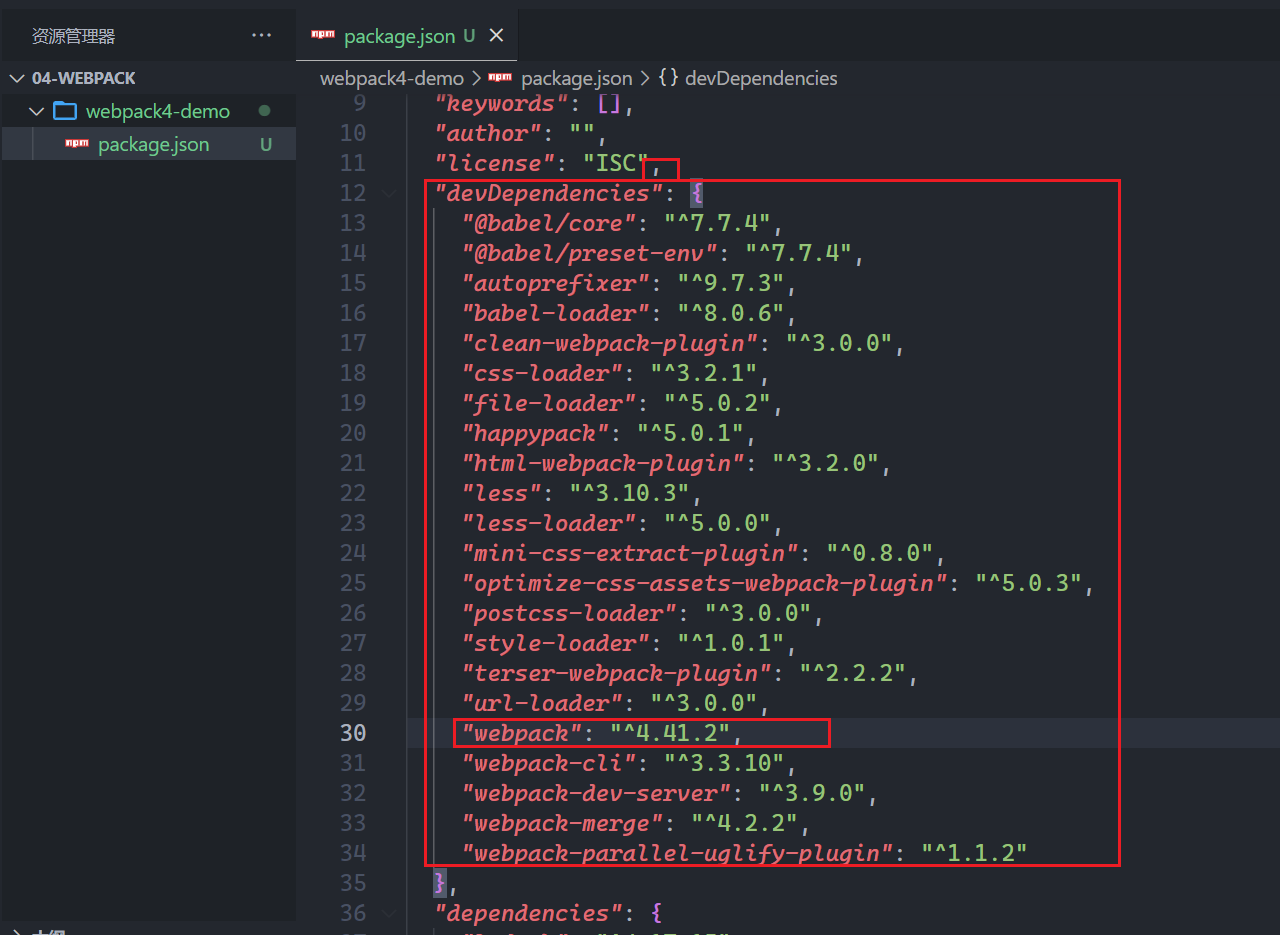
Task: Fold the devDependencies block at line 12
Action: click(x=389, y=193)
